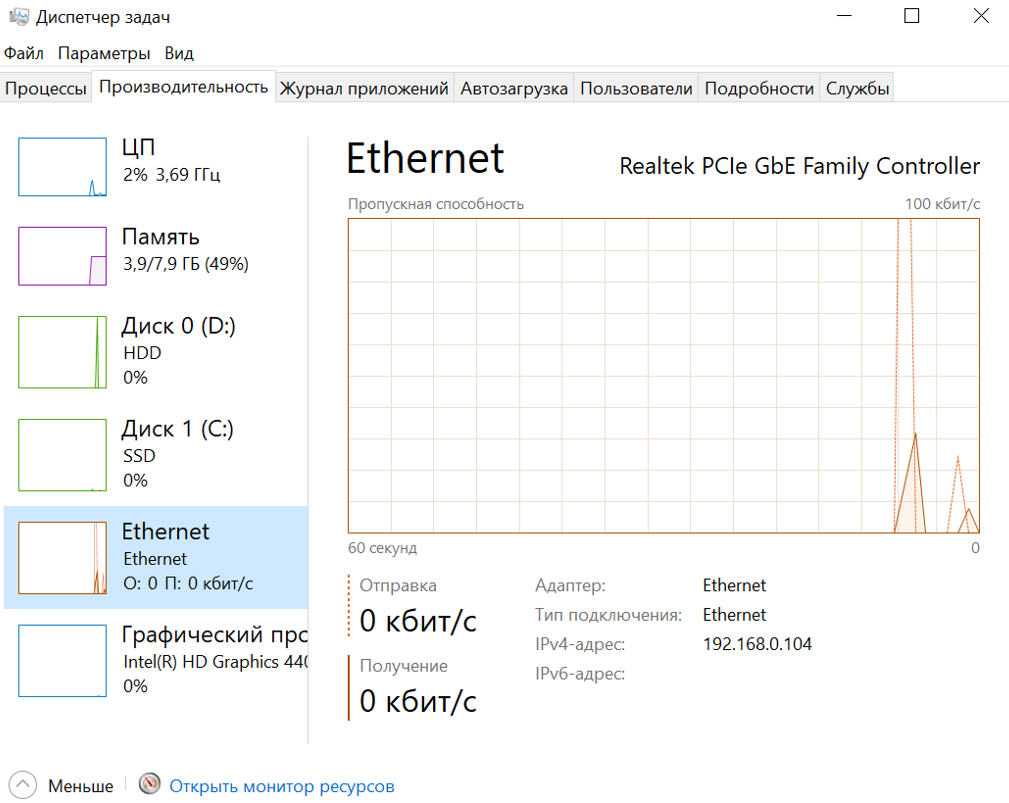Switch to the Процессы tab
The image size is (1009, 803).
pos(46,88)
